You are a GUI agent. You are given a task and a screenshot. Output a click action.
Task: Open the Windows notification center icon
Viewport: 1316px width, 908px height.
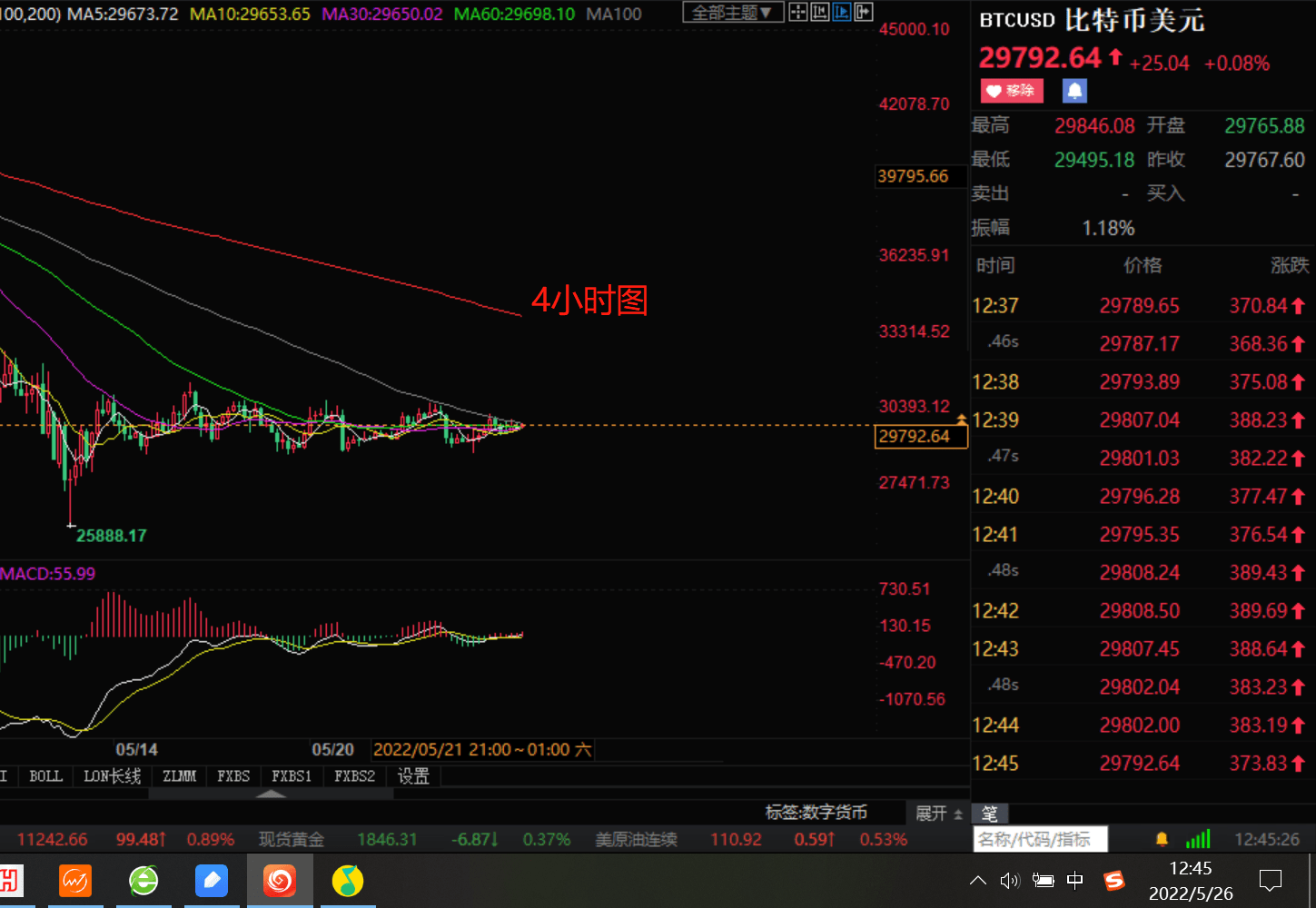coord(1270,880)
